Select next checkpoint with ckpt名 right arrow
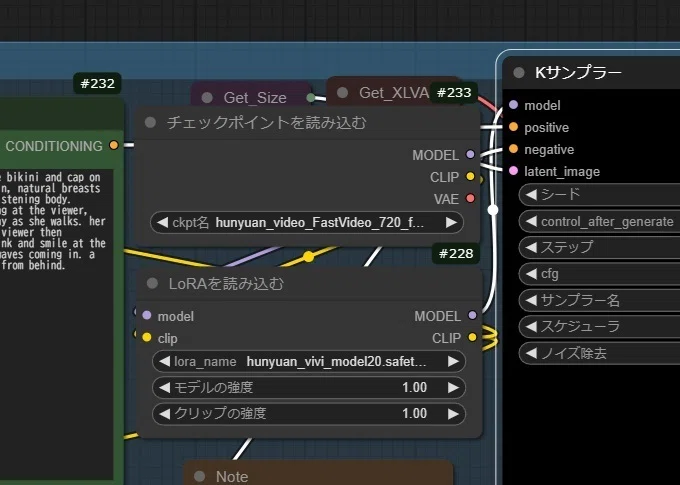680x485 pixels. pyautogui.click(x=451, y=223)
